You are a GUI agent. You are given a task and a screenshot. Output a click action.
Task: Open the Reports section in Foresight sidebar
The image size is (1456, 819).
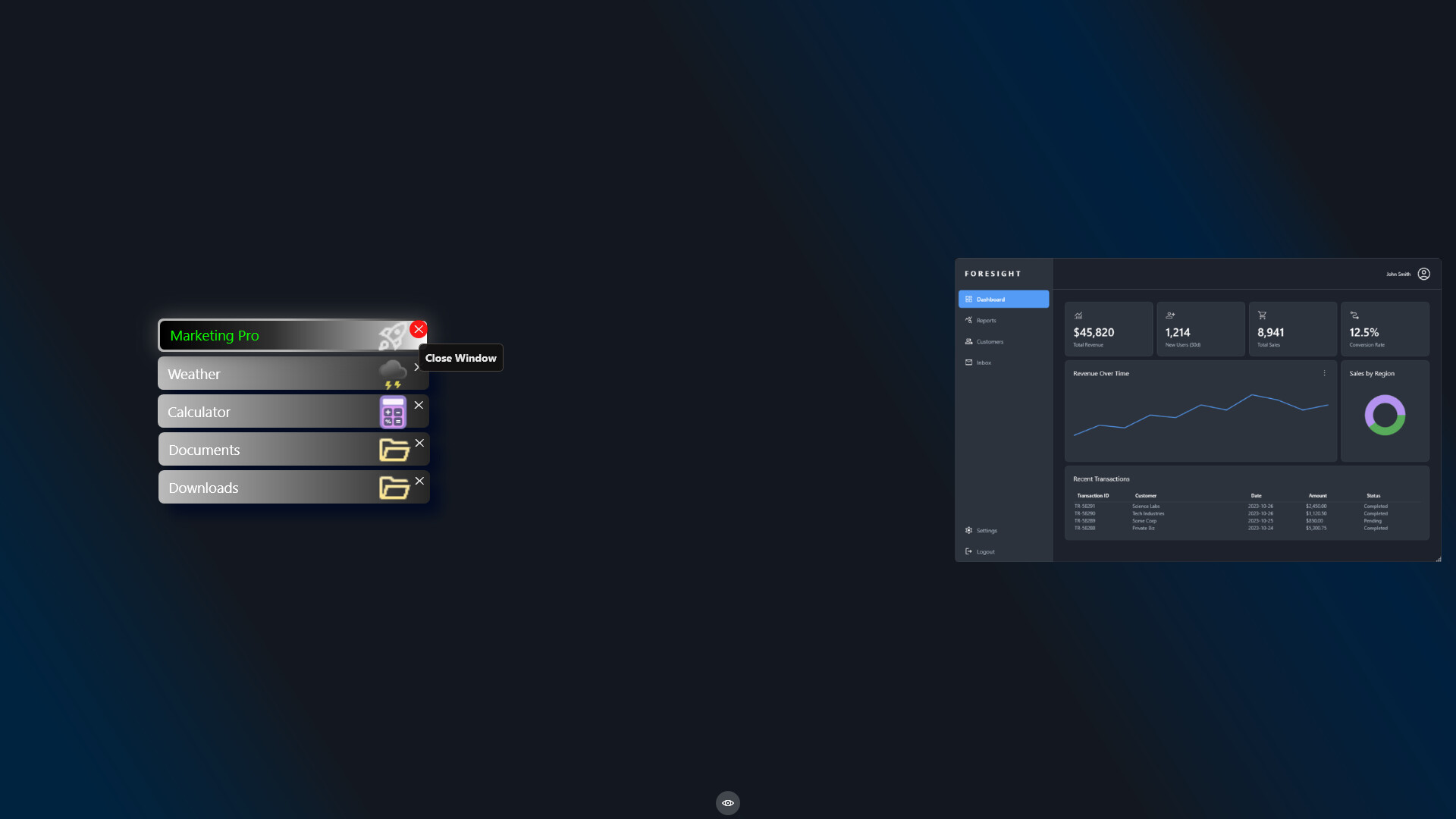(x=986, y=320)
